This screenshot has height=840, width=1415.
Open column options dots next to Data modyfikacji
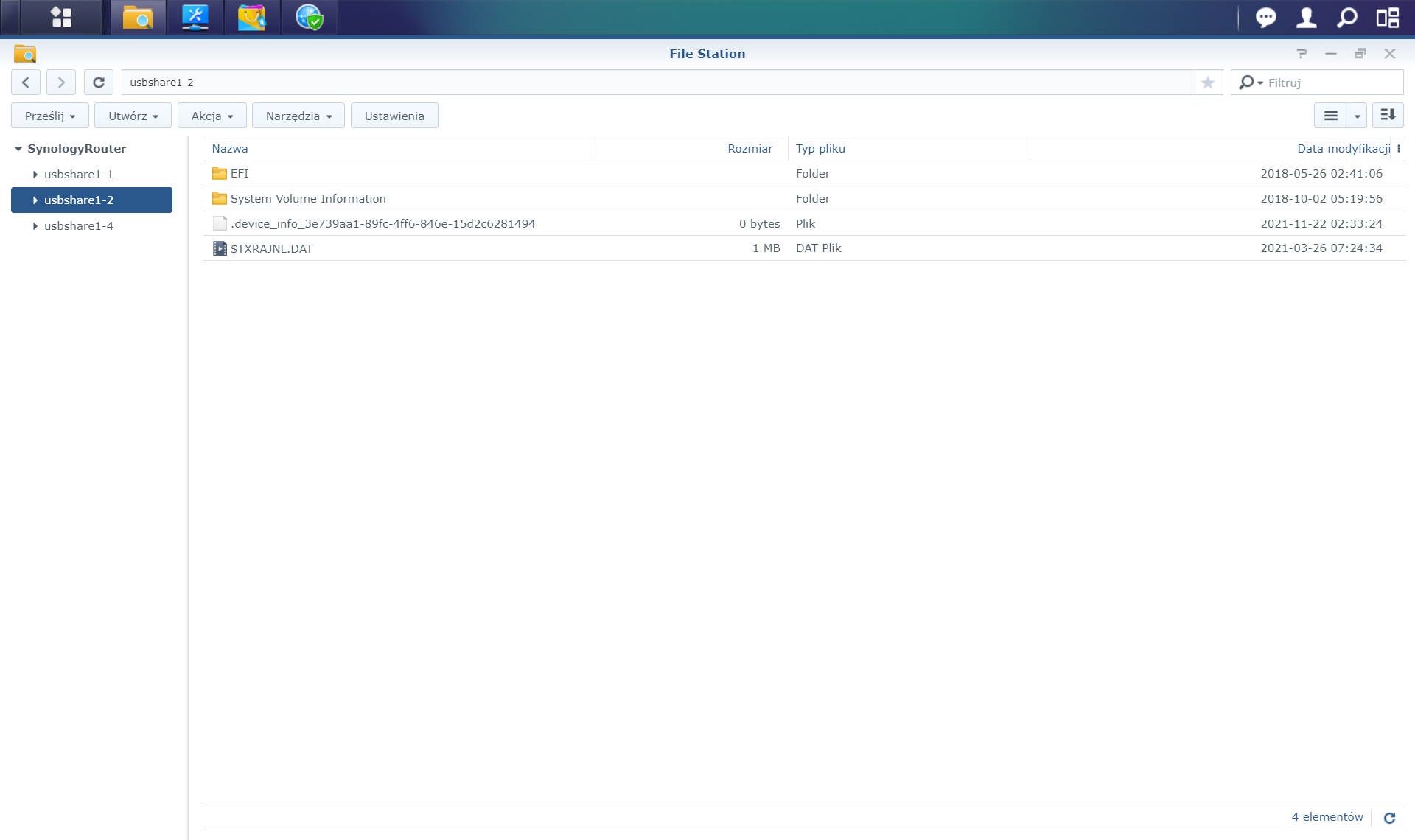tap(1399, 149)
